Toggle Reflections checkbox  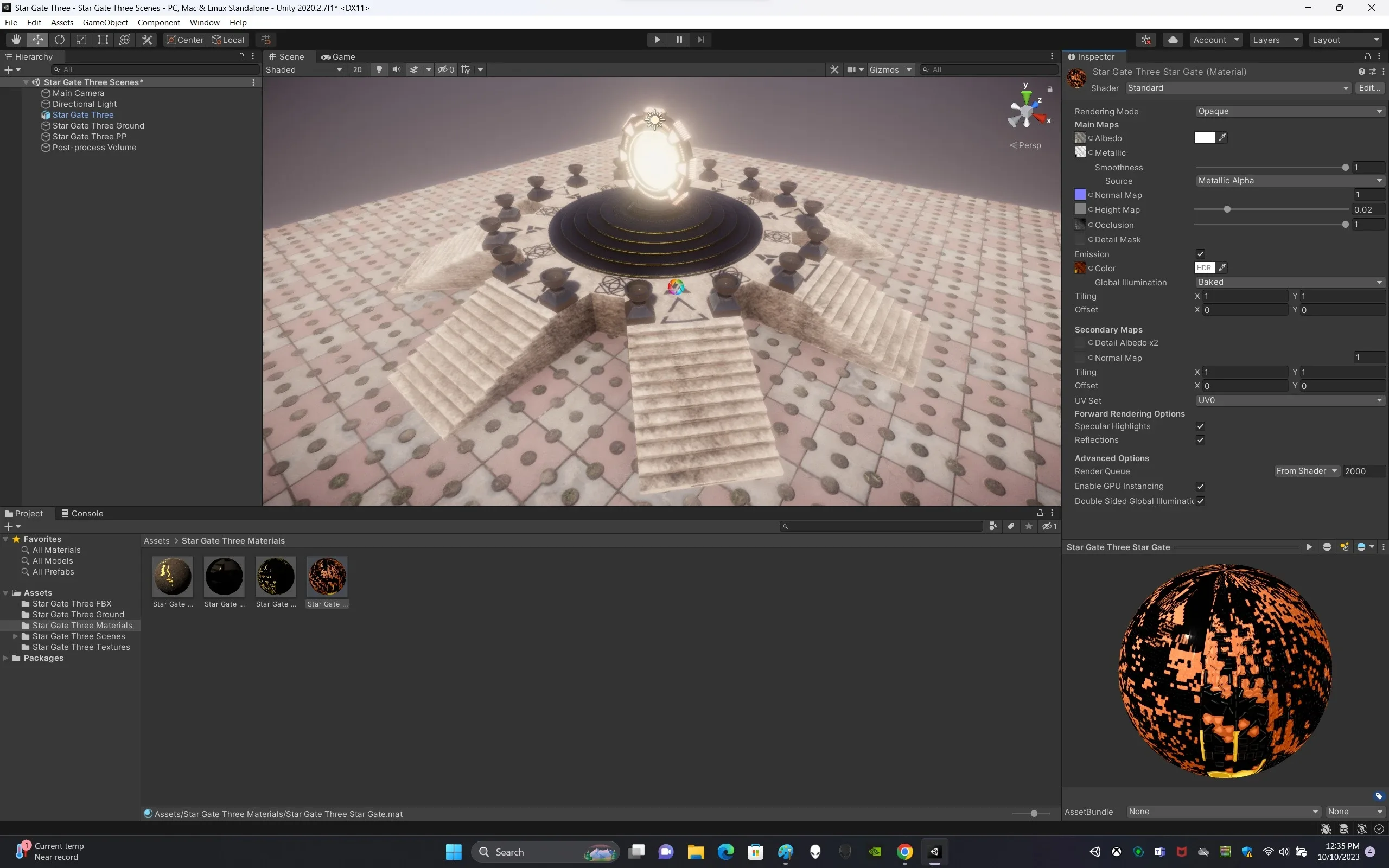1200,440
